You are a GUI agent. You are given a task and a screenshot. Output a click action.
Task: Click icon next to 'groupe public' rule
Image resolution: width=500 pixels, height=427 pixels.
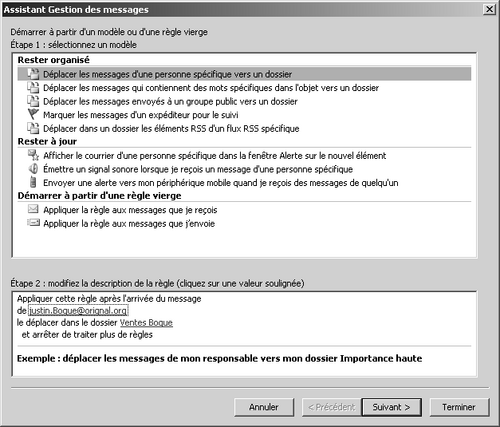33,101
